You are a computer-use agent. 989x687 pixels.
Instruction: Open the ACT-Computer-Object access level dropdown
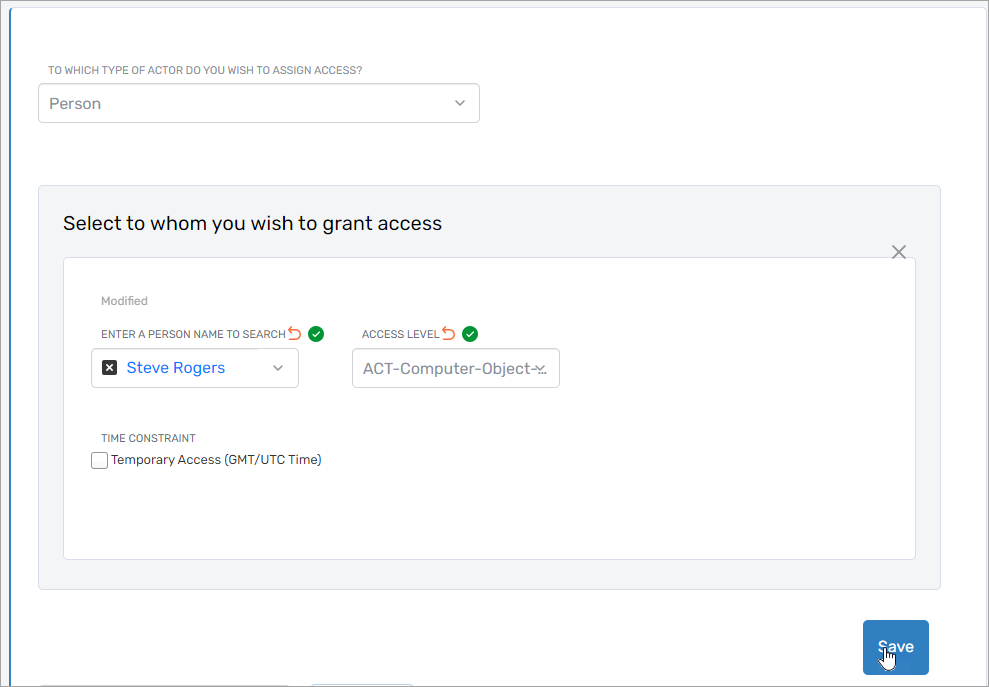pyautogui.click(x=455, y=368)
